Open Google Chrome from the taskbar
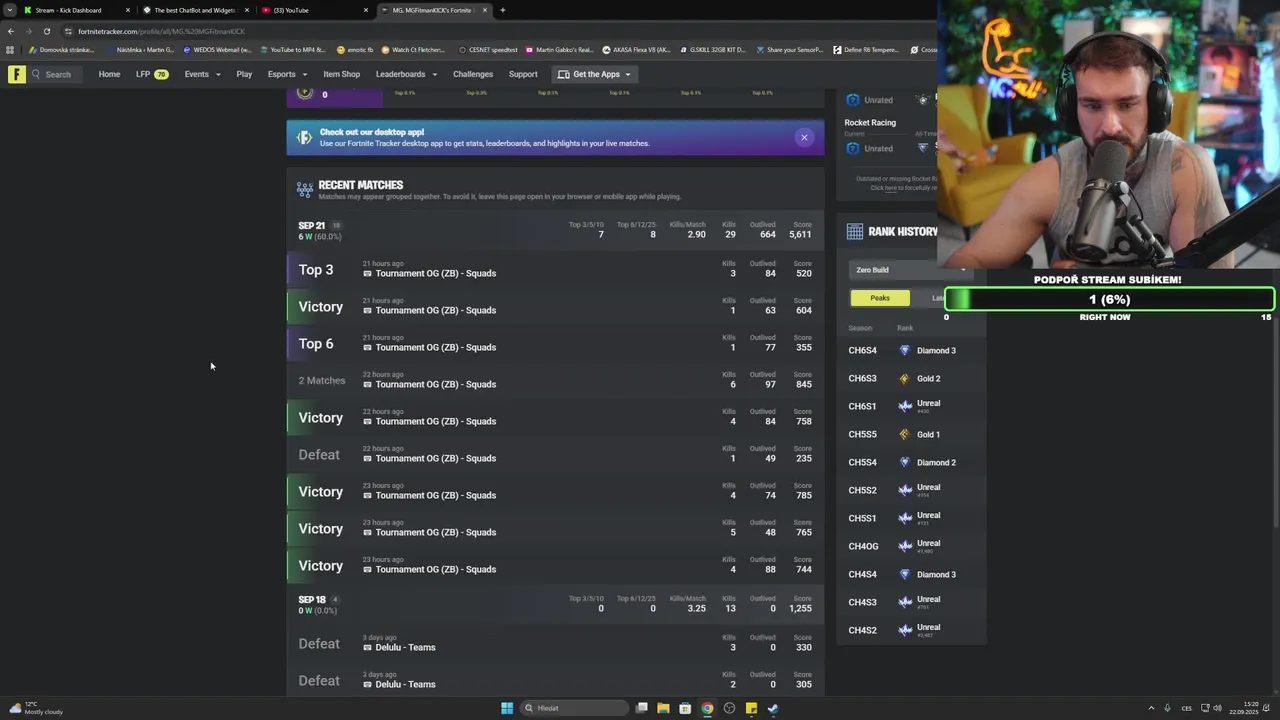 707,709
